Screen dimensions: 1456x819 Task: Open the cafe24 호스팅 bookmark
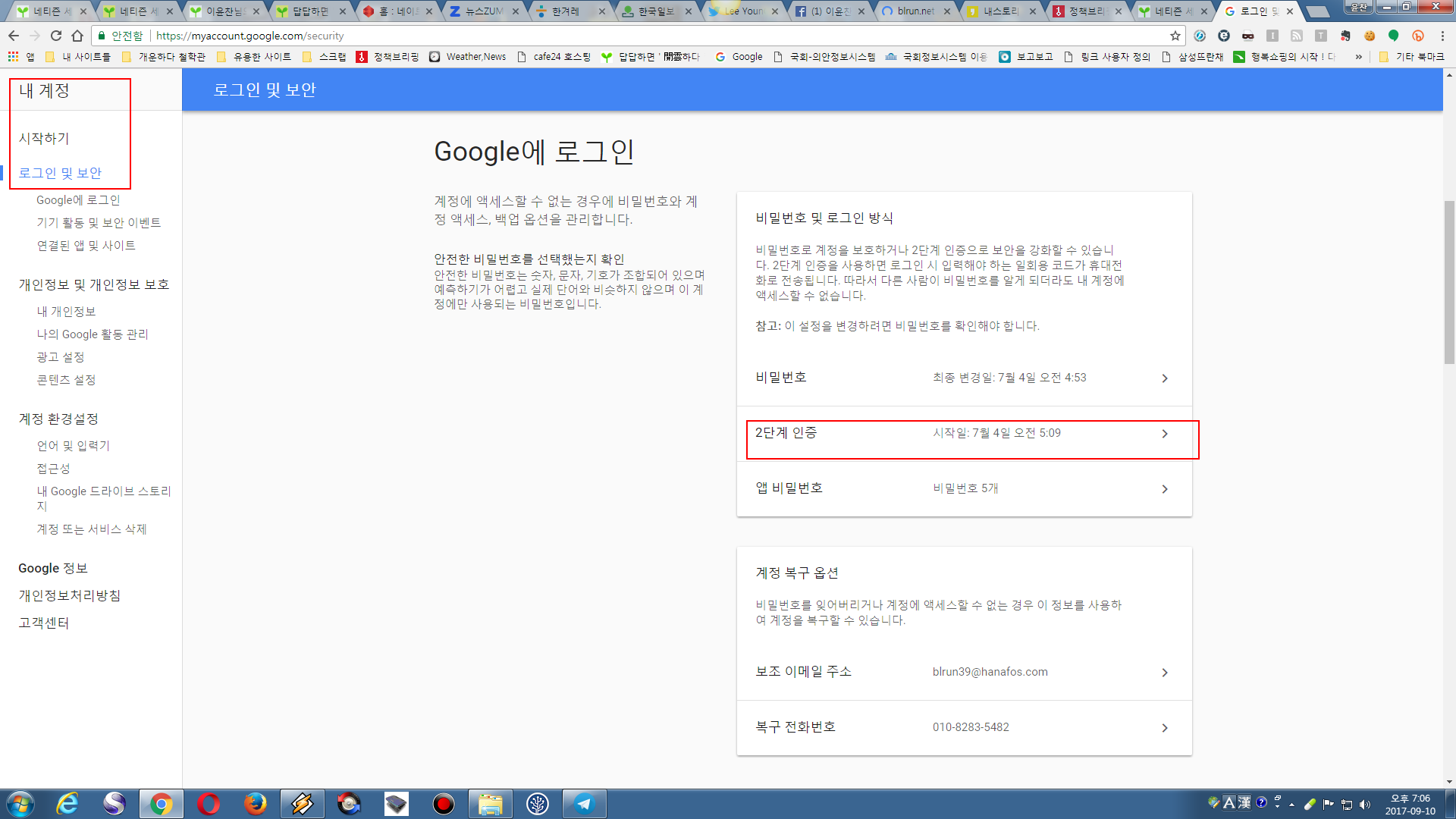(x=554, y=57)
